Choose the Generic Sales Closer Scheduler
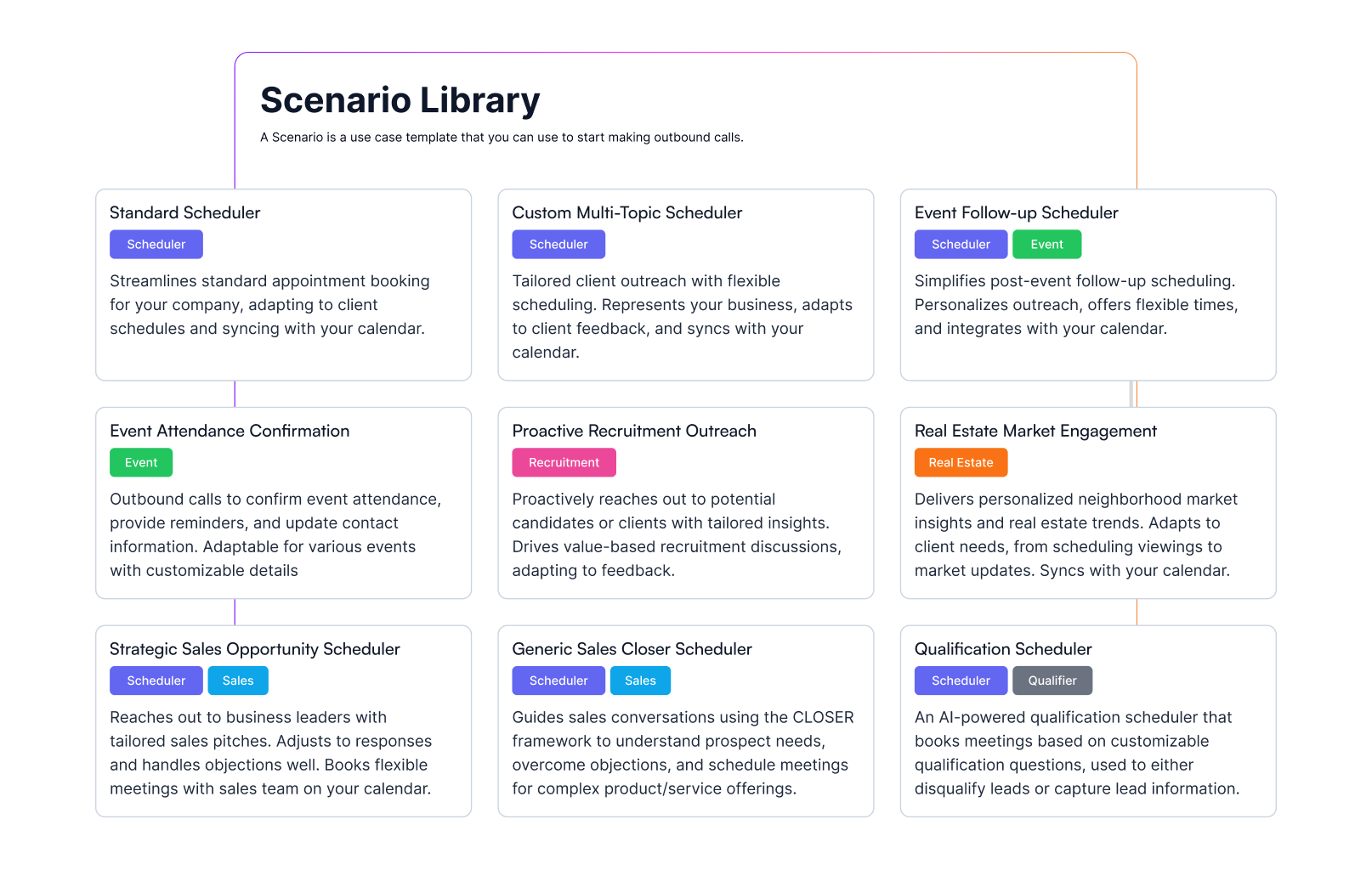 [632, 649]
